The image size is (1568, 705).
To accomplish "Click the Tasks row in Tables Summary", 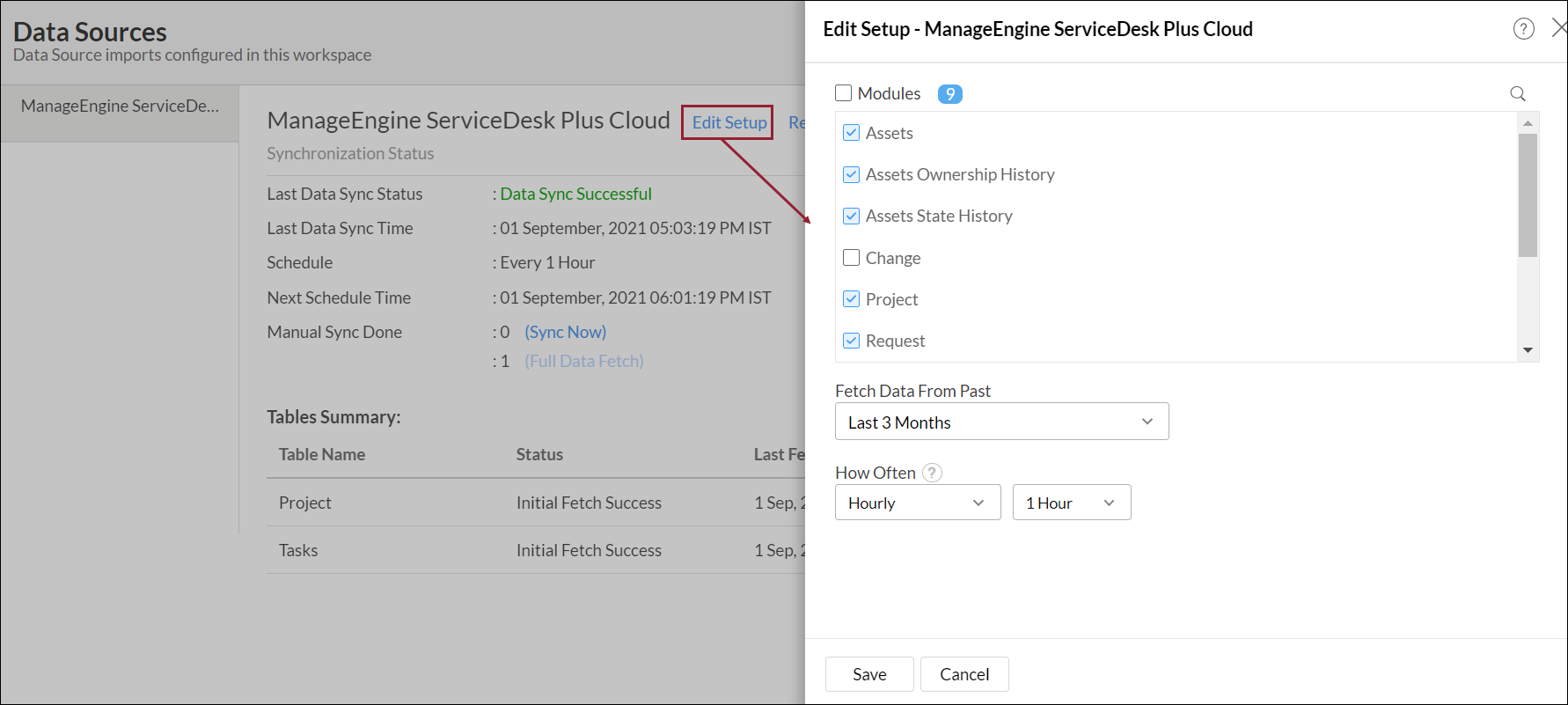I will [x=536, y=550].
